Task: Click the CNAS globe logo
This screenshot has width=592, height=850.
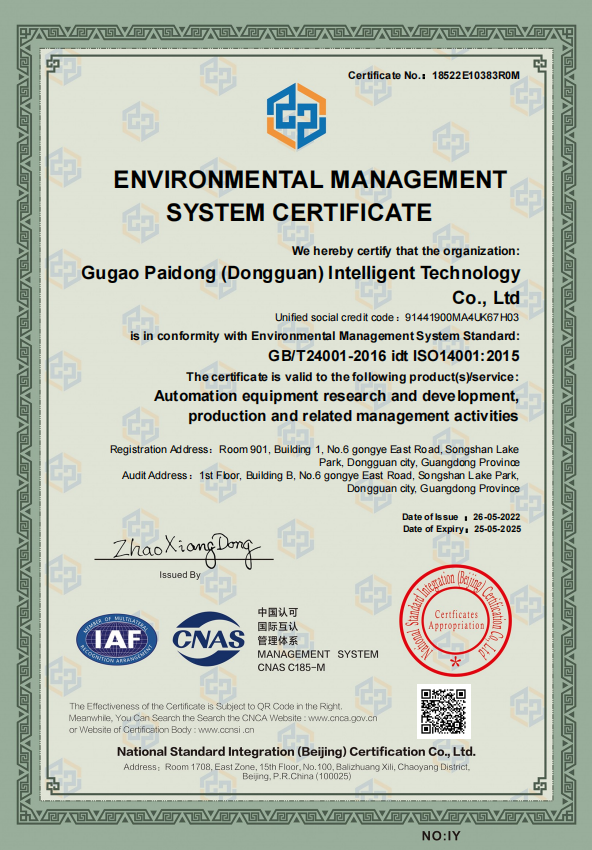Action: coord(209,639)
